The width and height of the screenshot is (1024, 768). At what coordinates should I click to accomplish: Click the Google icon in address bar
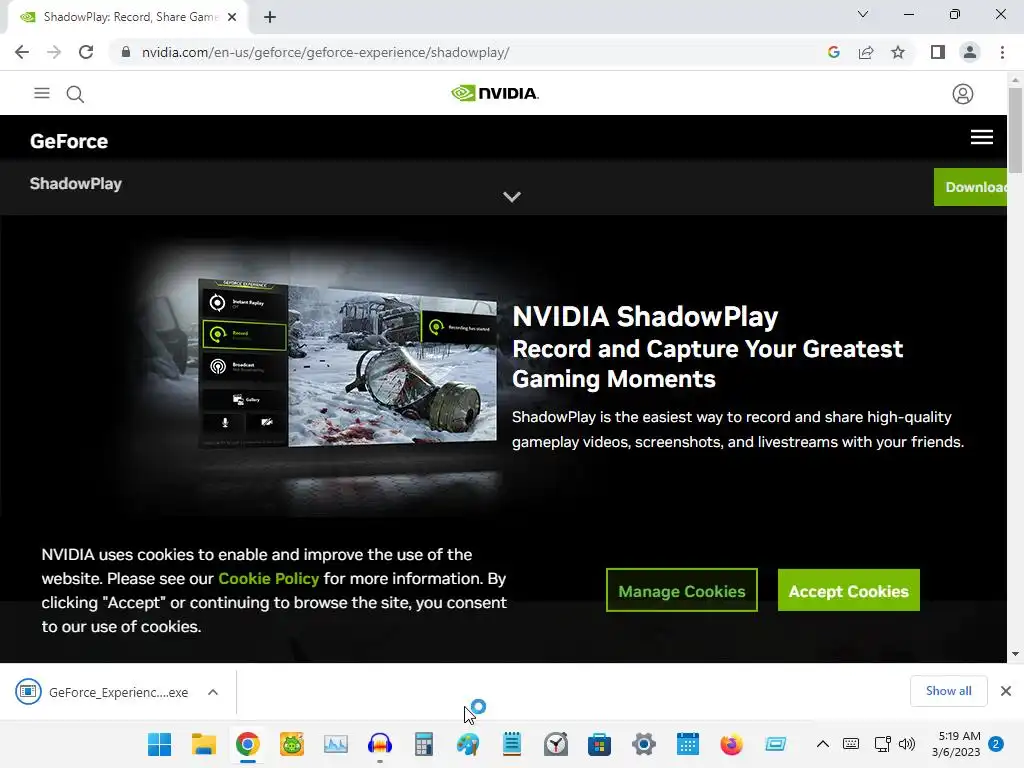(833, 52)
